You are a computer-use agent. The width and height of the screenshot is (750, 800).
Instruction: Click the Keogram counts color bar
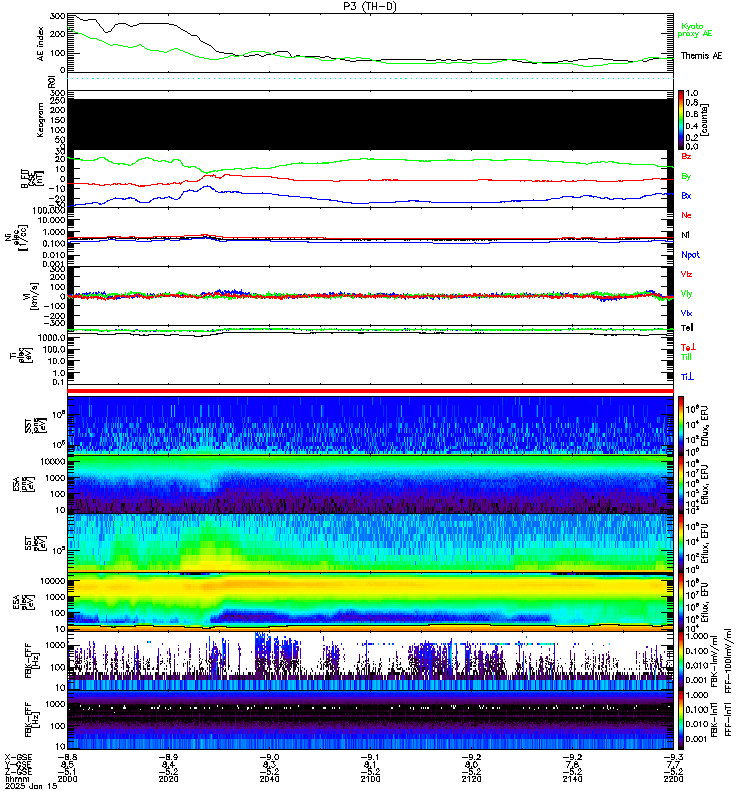681,120
